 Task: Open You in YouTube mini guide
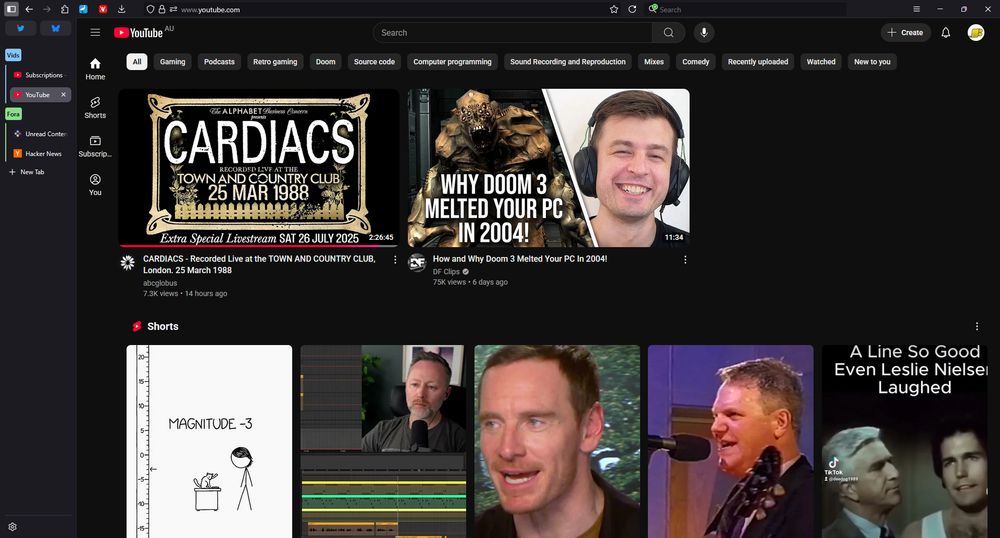pos(95,185)
